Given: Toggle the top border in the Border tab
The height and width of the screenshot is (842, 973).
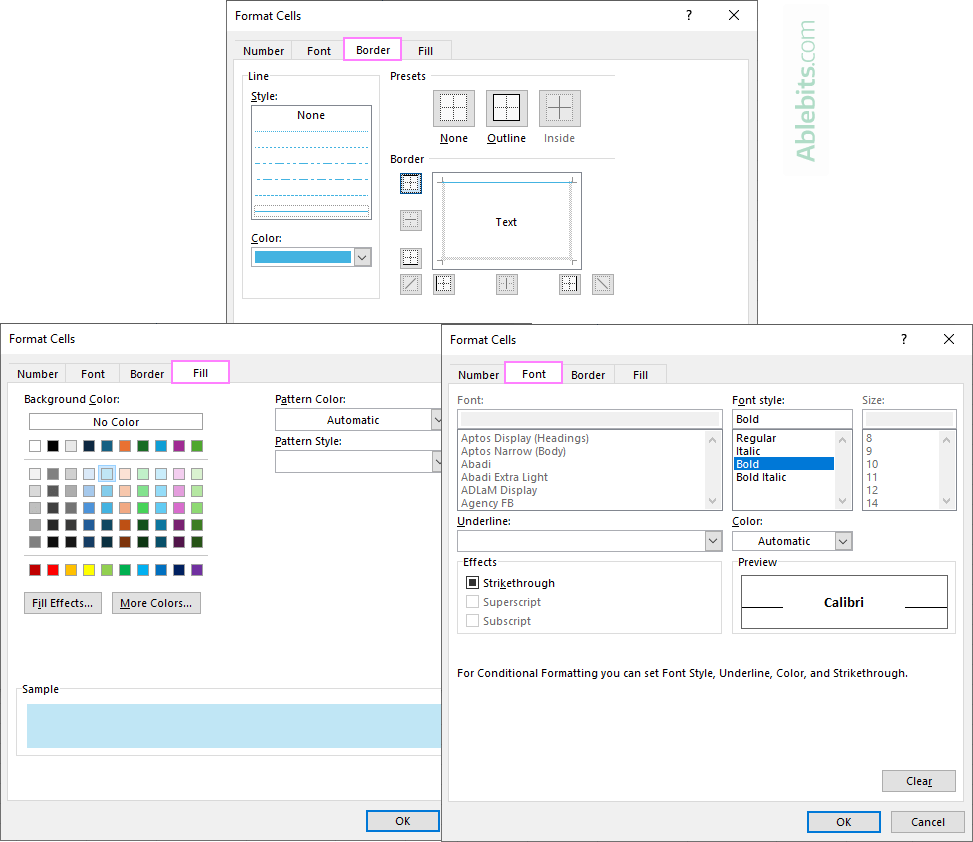Looking at the screenshot, I should (410, 183).
